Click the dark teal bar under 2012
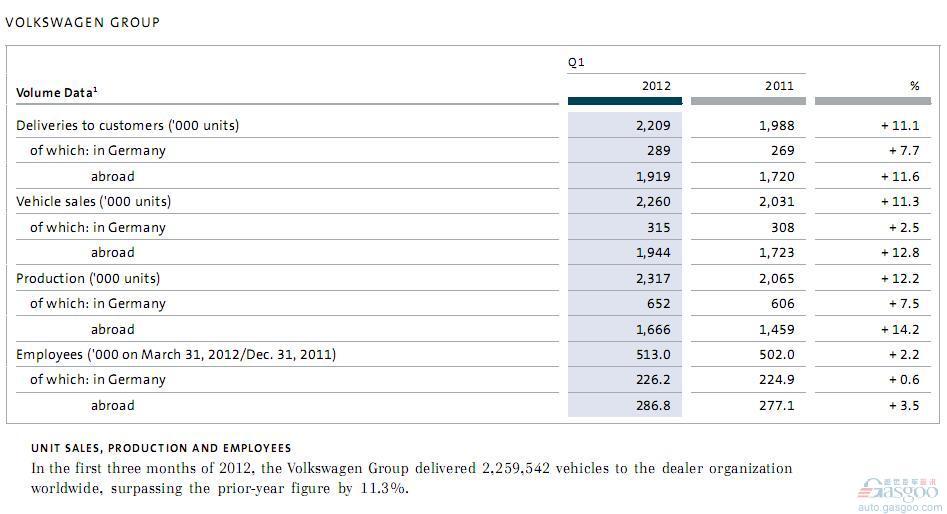This screenshot has height=514, width=947. (x=625, y=101)
